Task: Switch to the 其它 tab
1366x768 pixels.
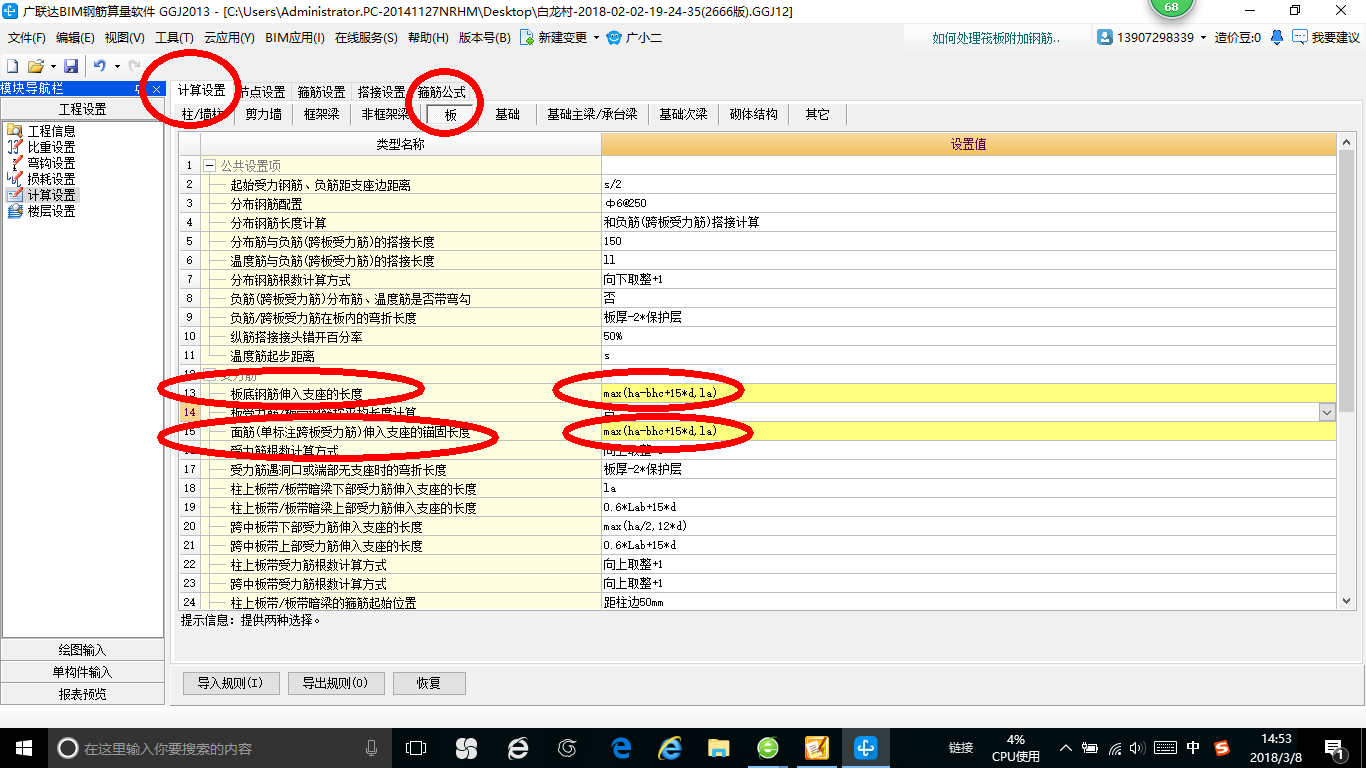Action: coord(817,115)
